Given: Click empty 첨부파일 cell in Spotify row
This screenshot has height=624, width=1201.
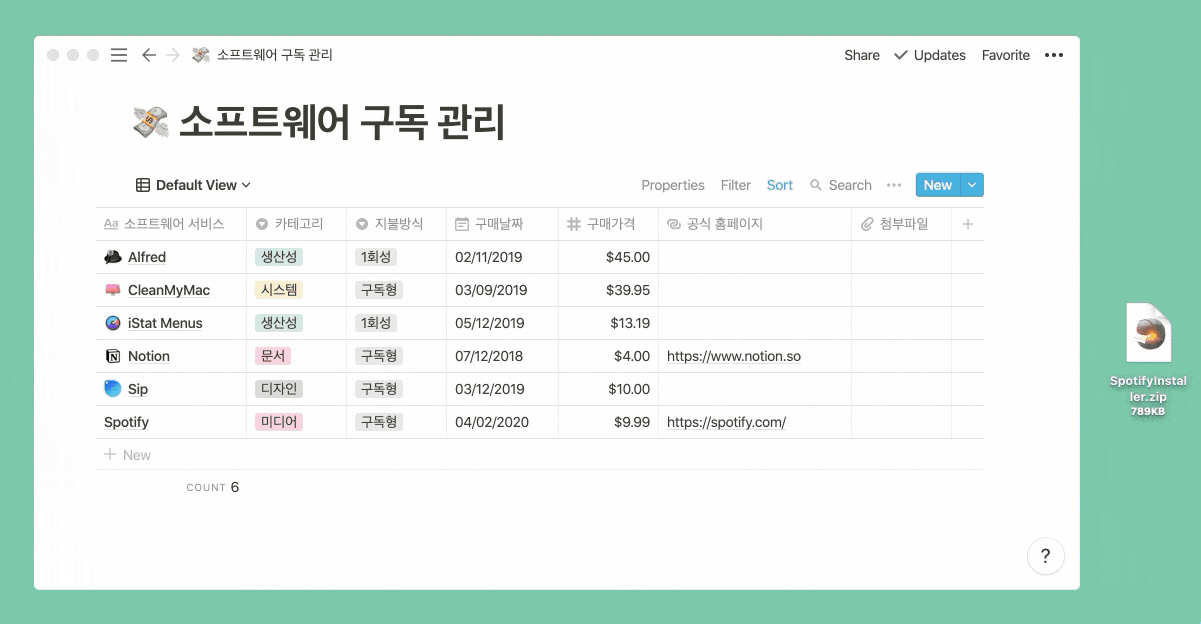Looking at the screenshot, I should [x=901, y=422].
